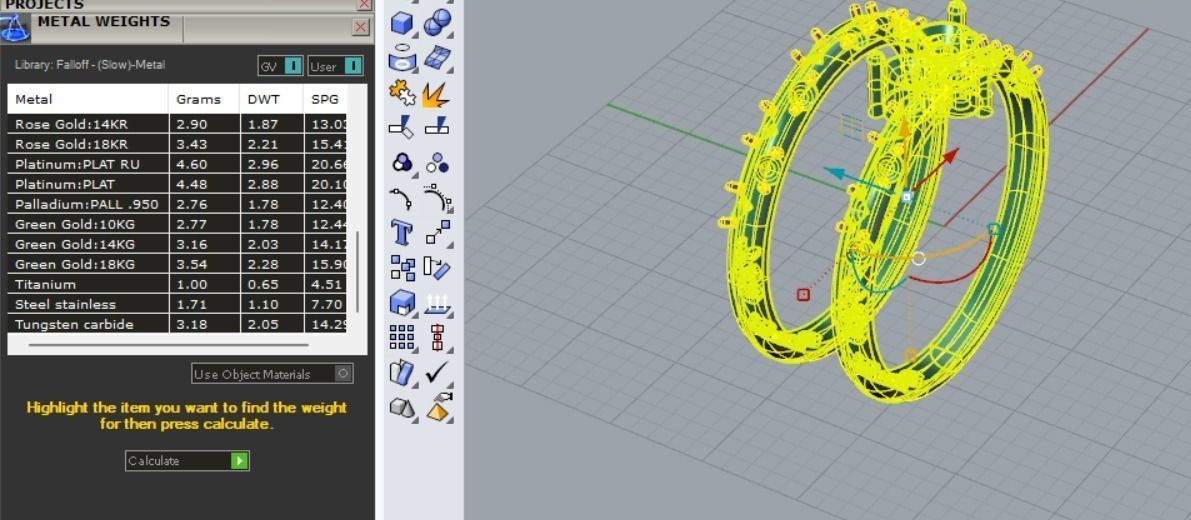Click the metal table vertical scrollbar
The height and width of the screenshot is (520, 1191).
[x=357, y=272]
